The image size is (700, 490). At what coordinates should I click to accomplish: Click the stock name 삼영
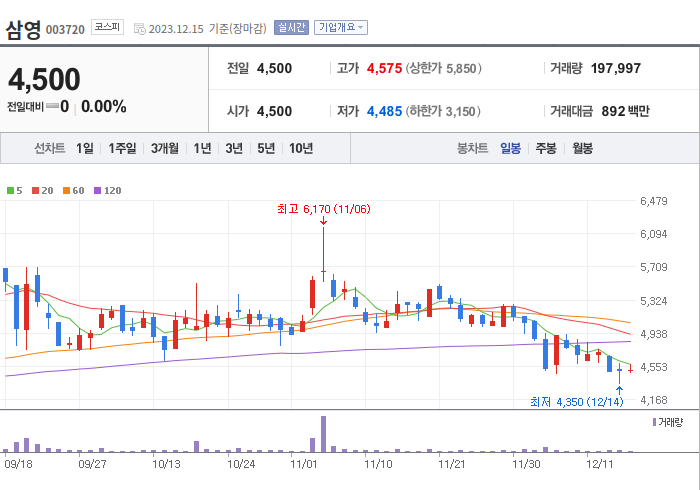(23, 30)
